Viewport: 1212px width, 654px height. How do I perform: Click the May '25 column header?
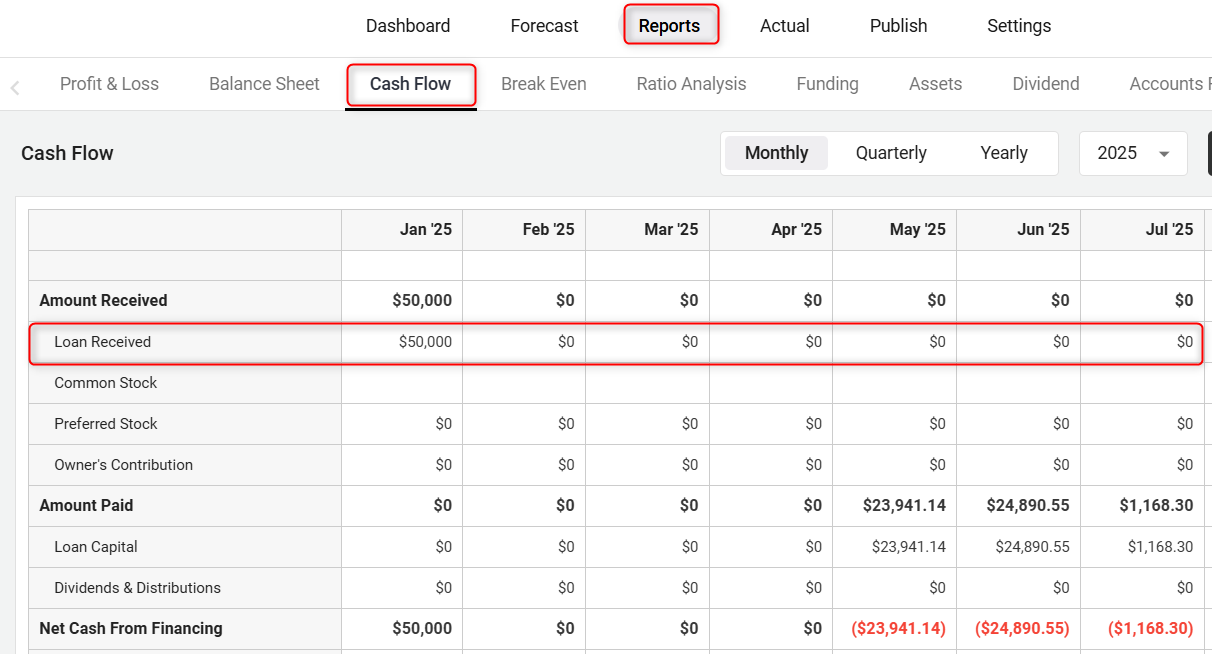click(x=895, y=230)
